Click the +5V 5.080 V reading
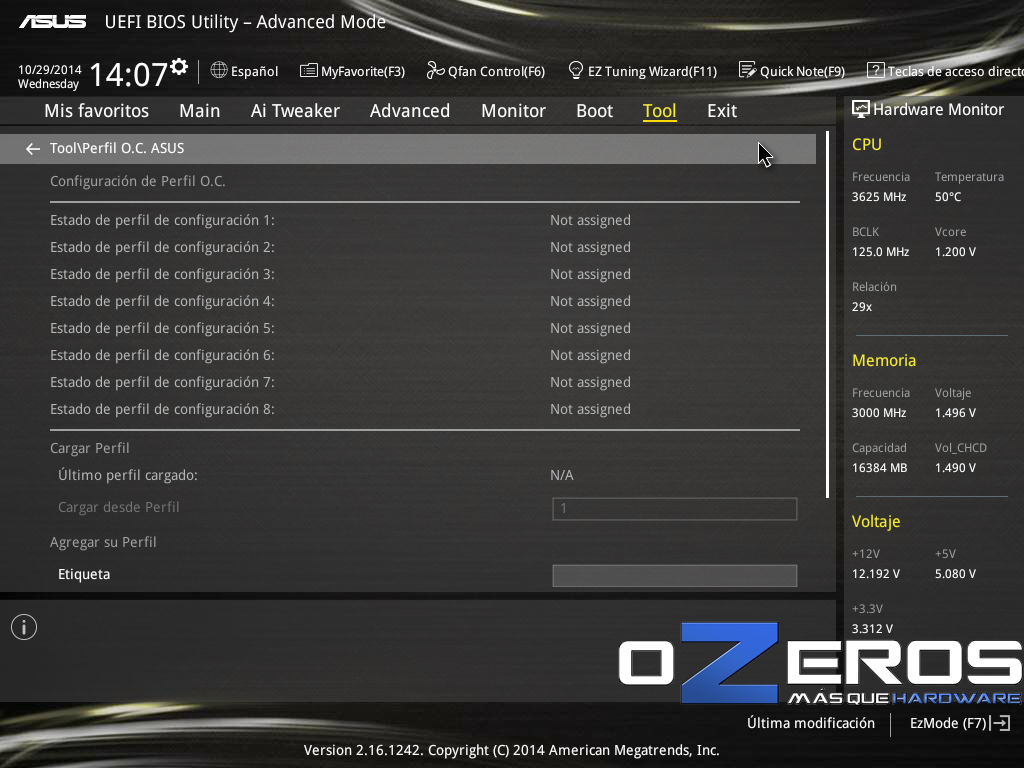1024x768 pixels. pos(955,574)
